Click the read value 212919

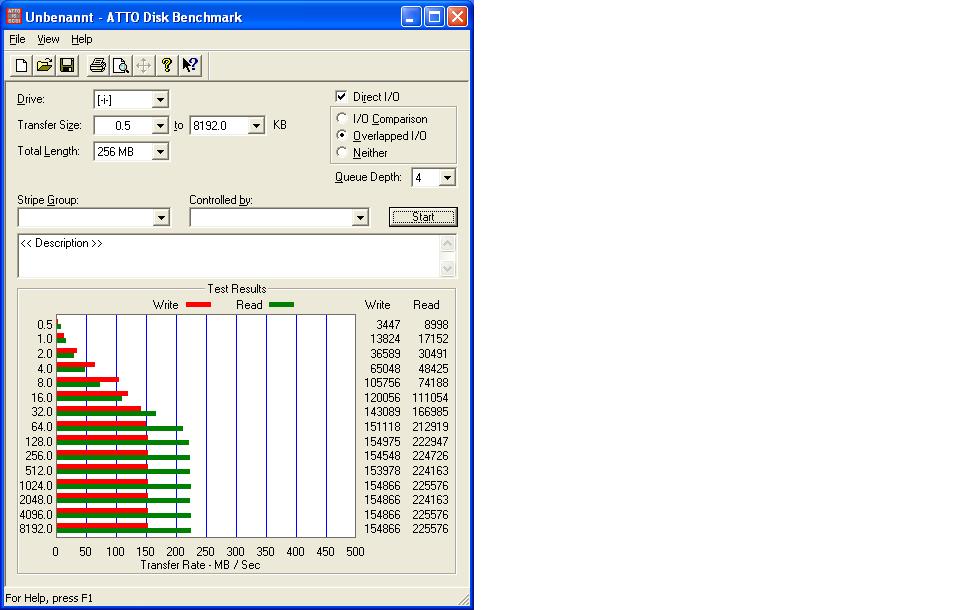(430, 426)
